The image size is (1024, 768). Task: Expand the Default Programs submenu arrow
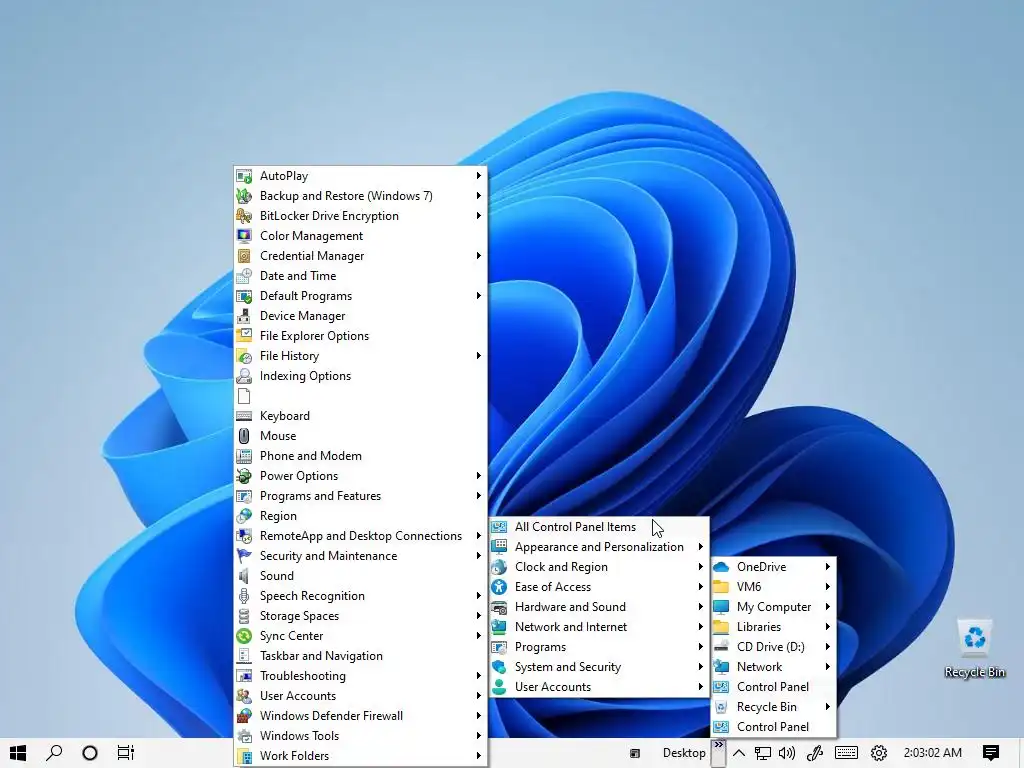479,296
